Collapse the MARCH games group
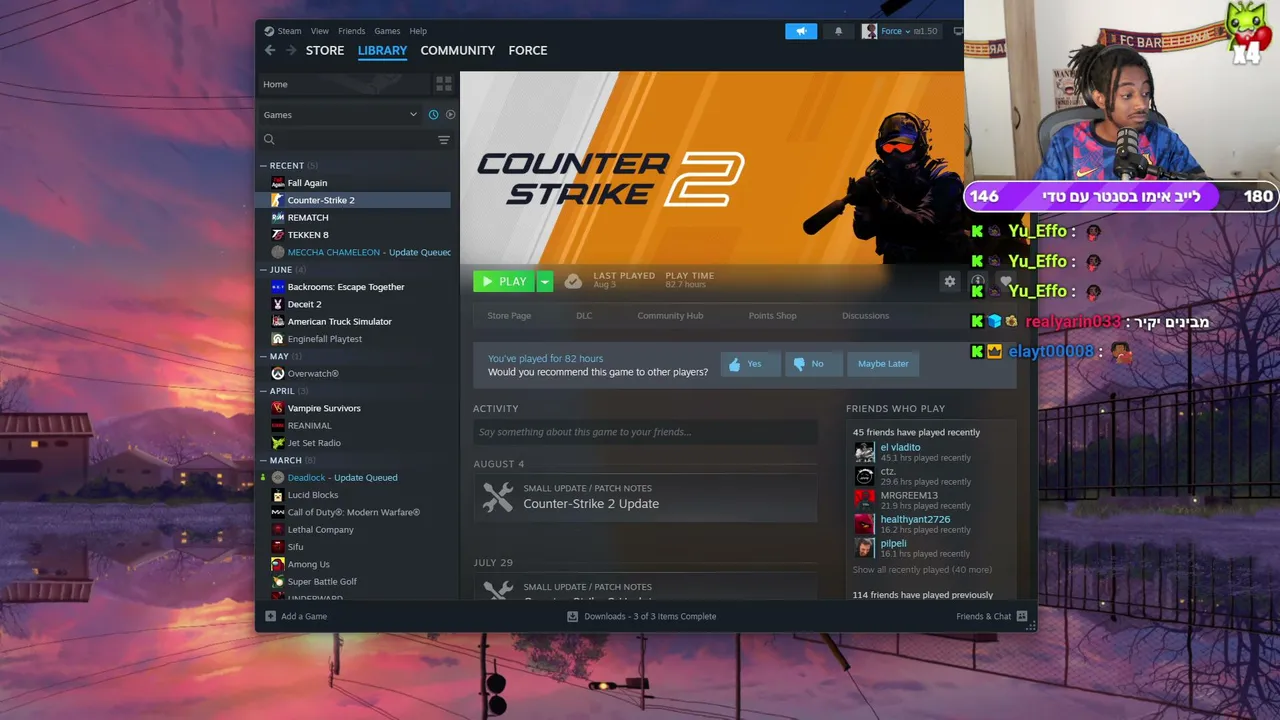 point(264,461)
